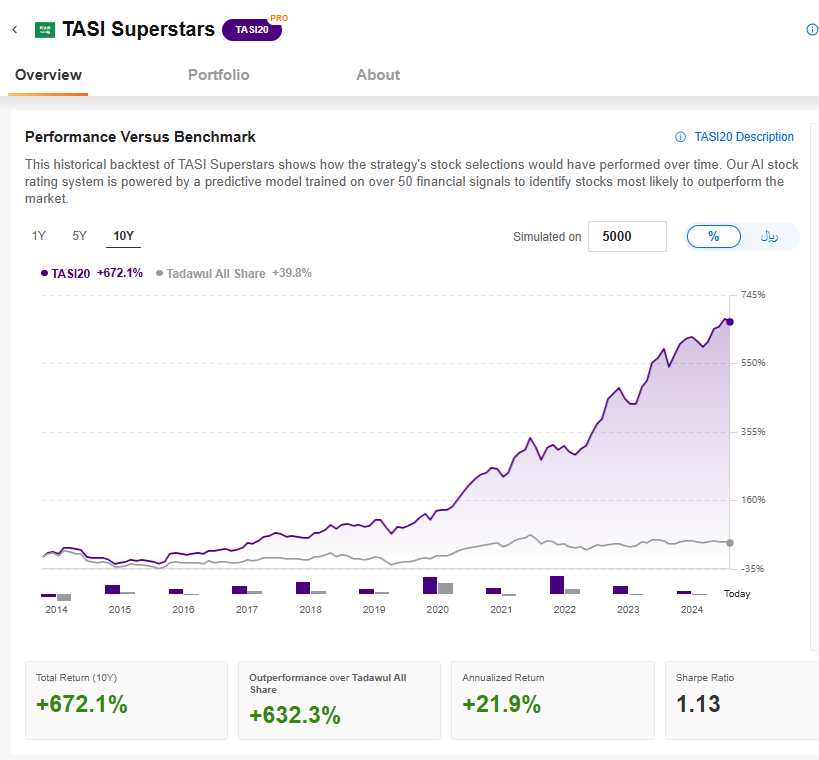Click the 2016 yearly return bars
819x760 pixels.
pyautogui.click(x=183, y=592)
